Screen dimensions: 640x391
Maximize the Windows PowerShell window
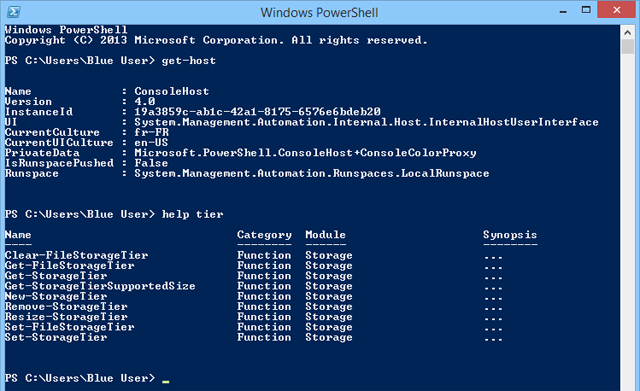586,10
